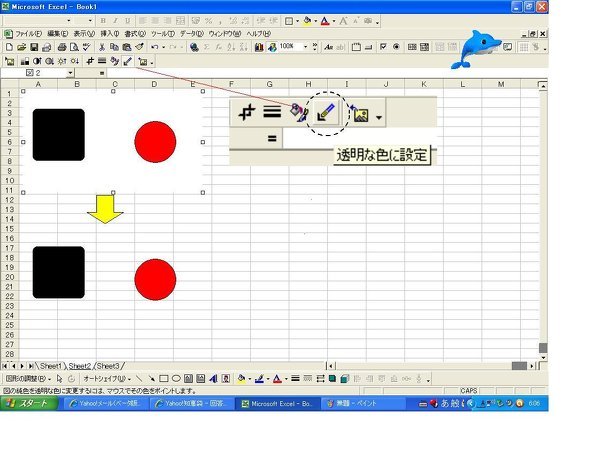Expand the Picture toolbar options arrow
Image resolution: width=600 pixels, height=450 pixels.
[x=152, y=62]
